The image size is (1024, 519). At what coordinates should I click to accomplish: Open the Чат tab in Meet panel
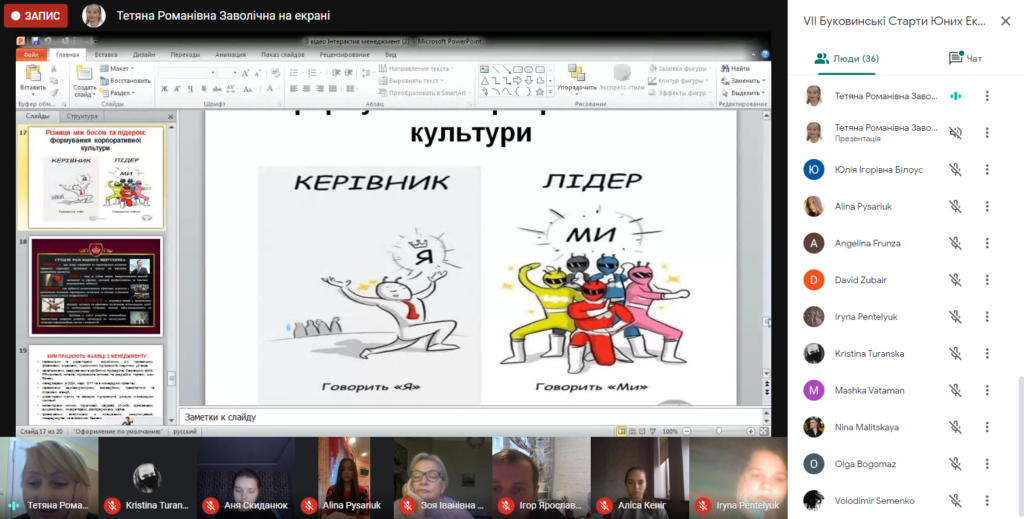tap(965, 59)
